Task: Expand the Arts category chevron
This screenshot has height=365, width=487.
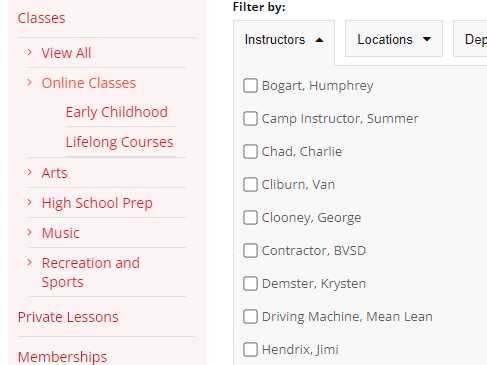Action: tap(30, 172)
